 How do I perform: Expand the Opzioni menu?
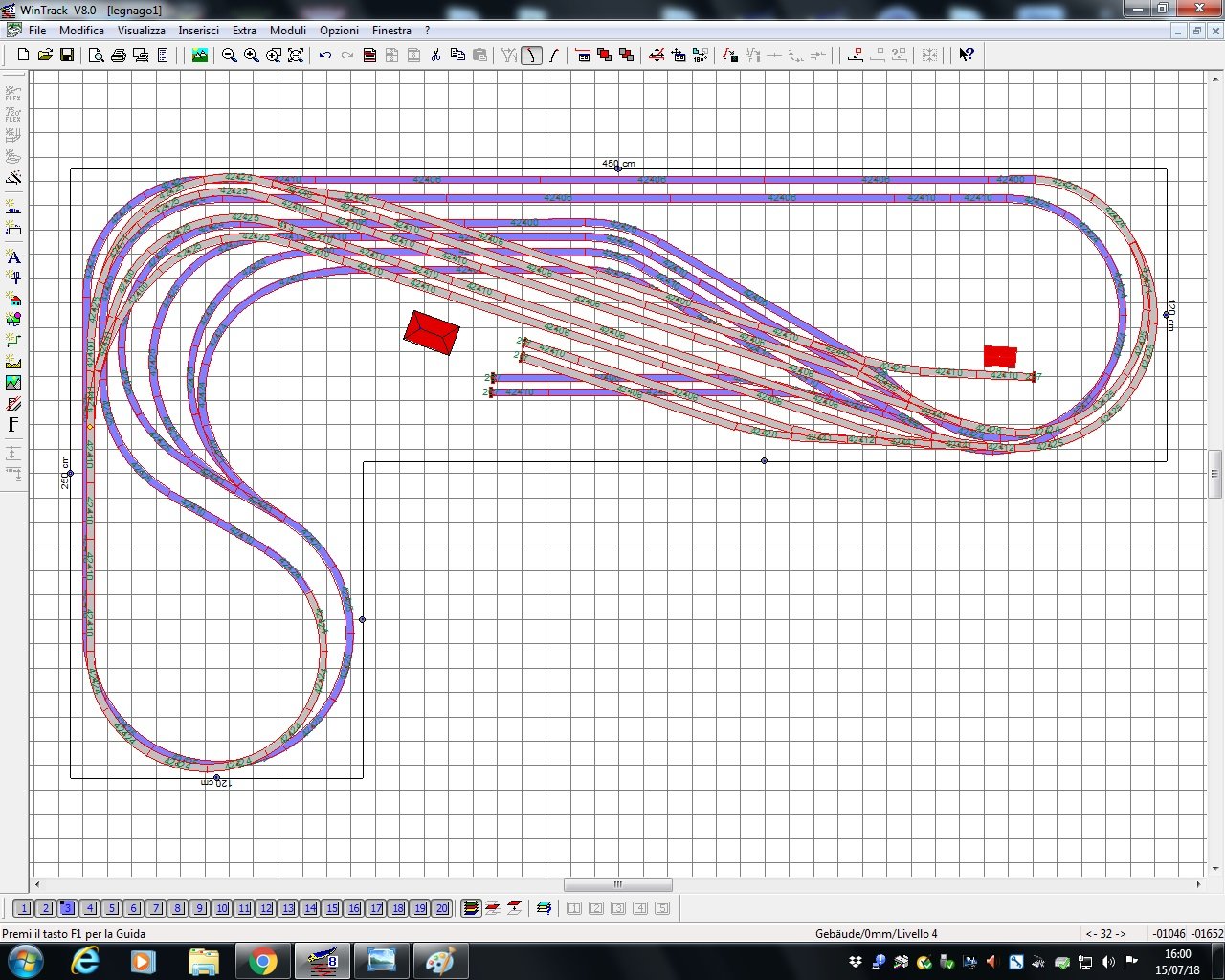(x=339, y=31)
